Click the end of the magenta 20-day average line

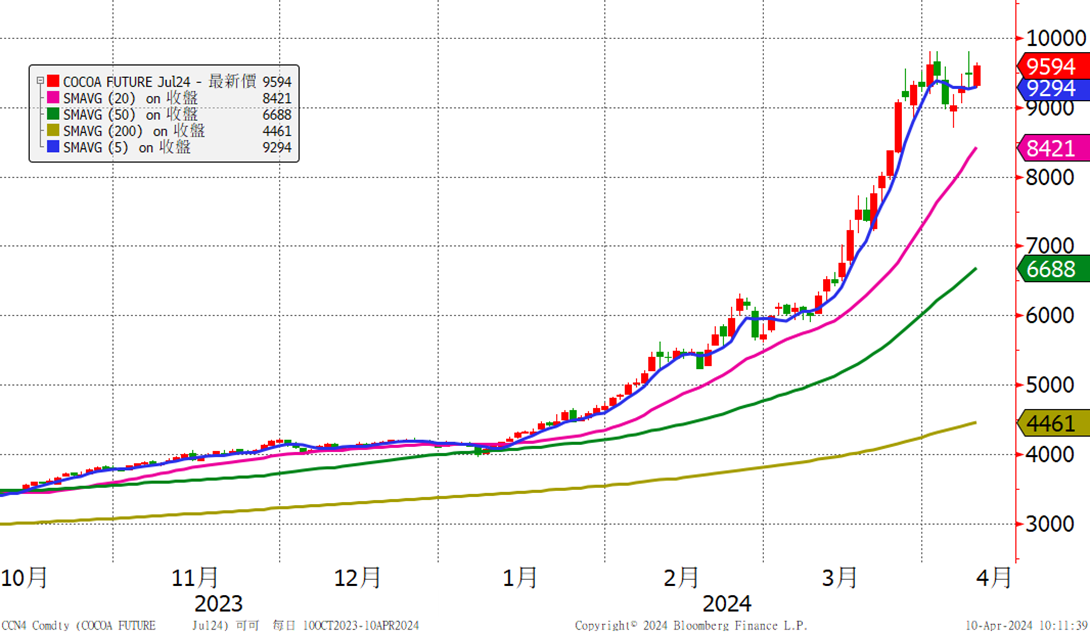coord(975,149)
